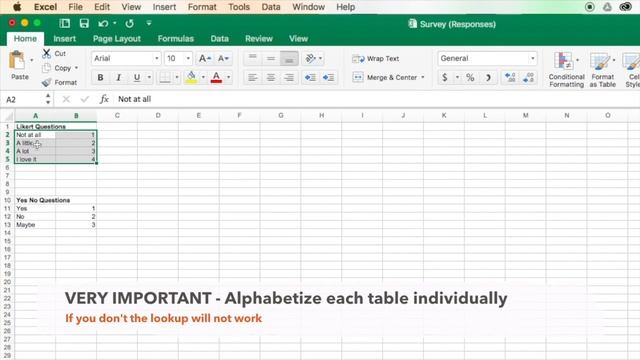Image resolution: width=640 pixels, height=360 pixels.
Task: Apply comma style format
Action: pos(488,78)
